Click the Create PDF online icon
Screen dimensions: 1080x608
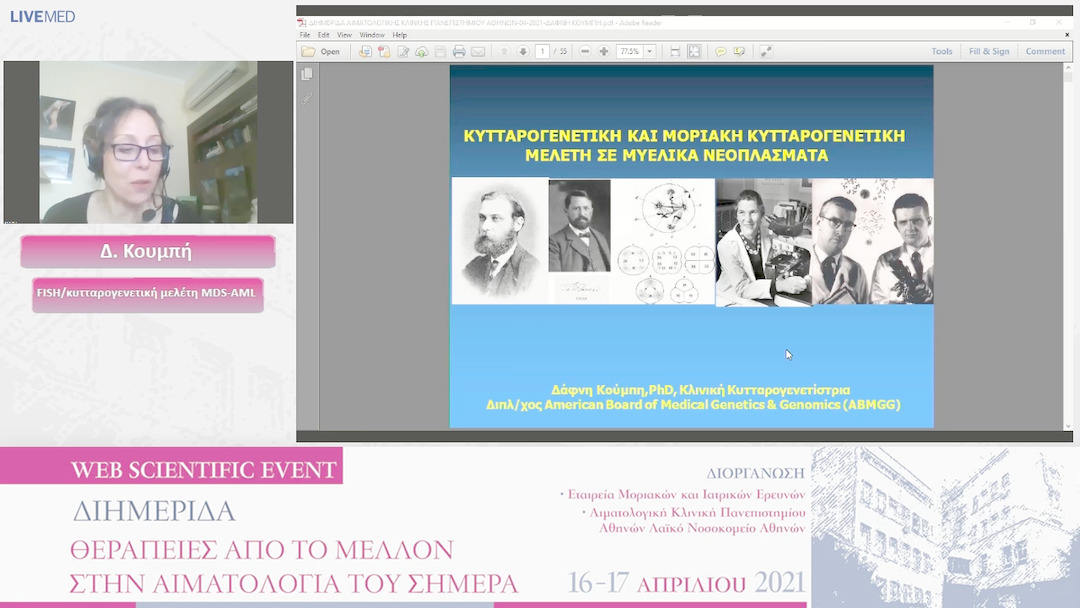pyautogui.click(x=365, y=52)
